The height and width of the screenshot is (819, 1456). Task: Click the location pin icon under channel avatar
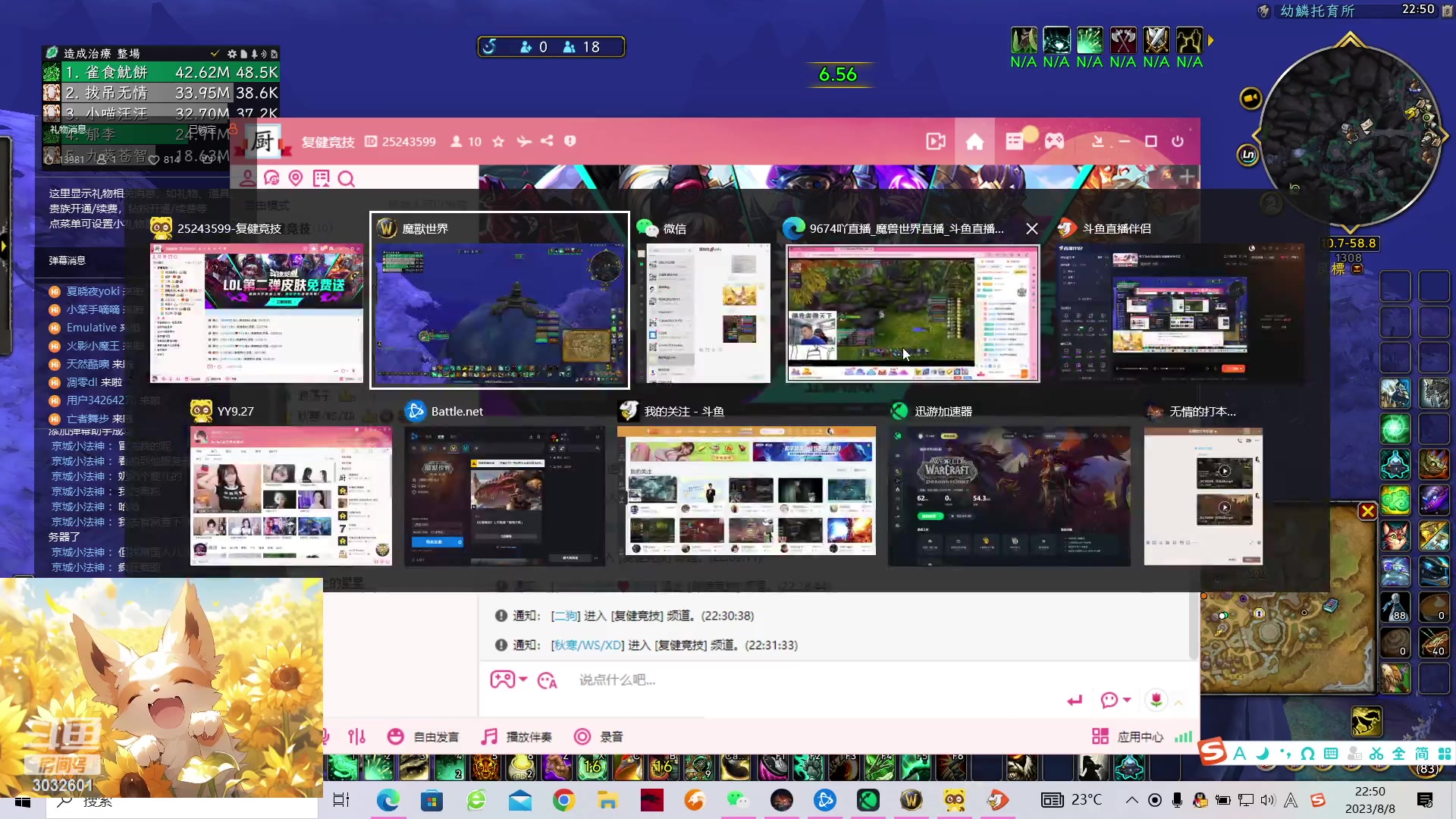pos(296,178)
